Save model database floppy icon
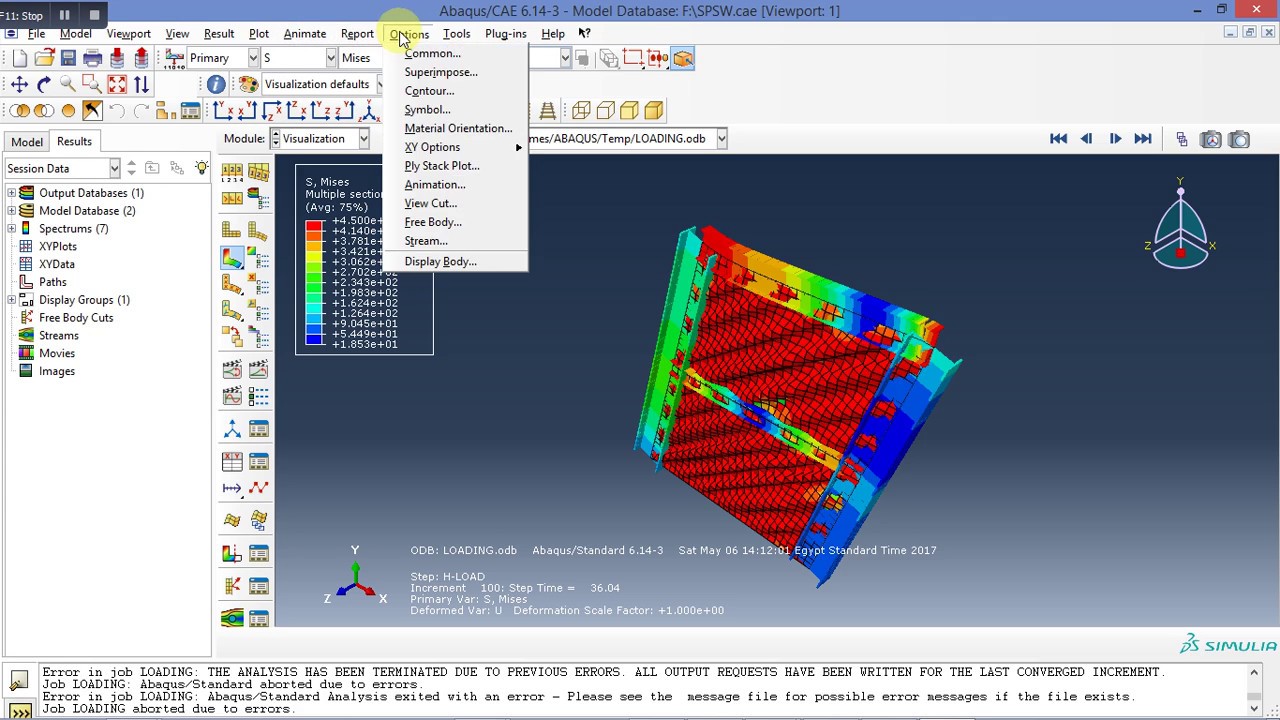This screenshot has width=1280, height=720. [68, 58]
